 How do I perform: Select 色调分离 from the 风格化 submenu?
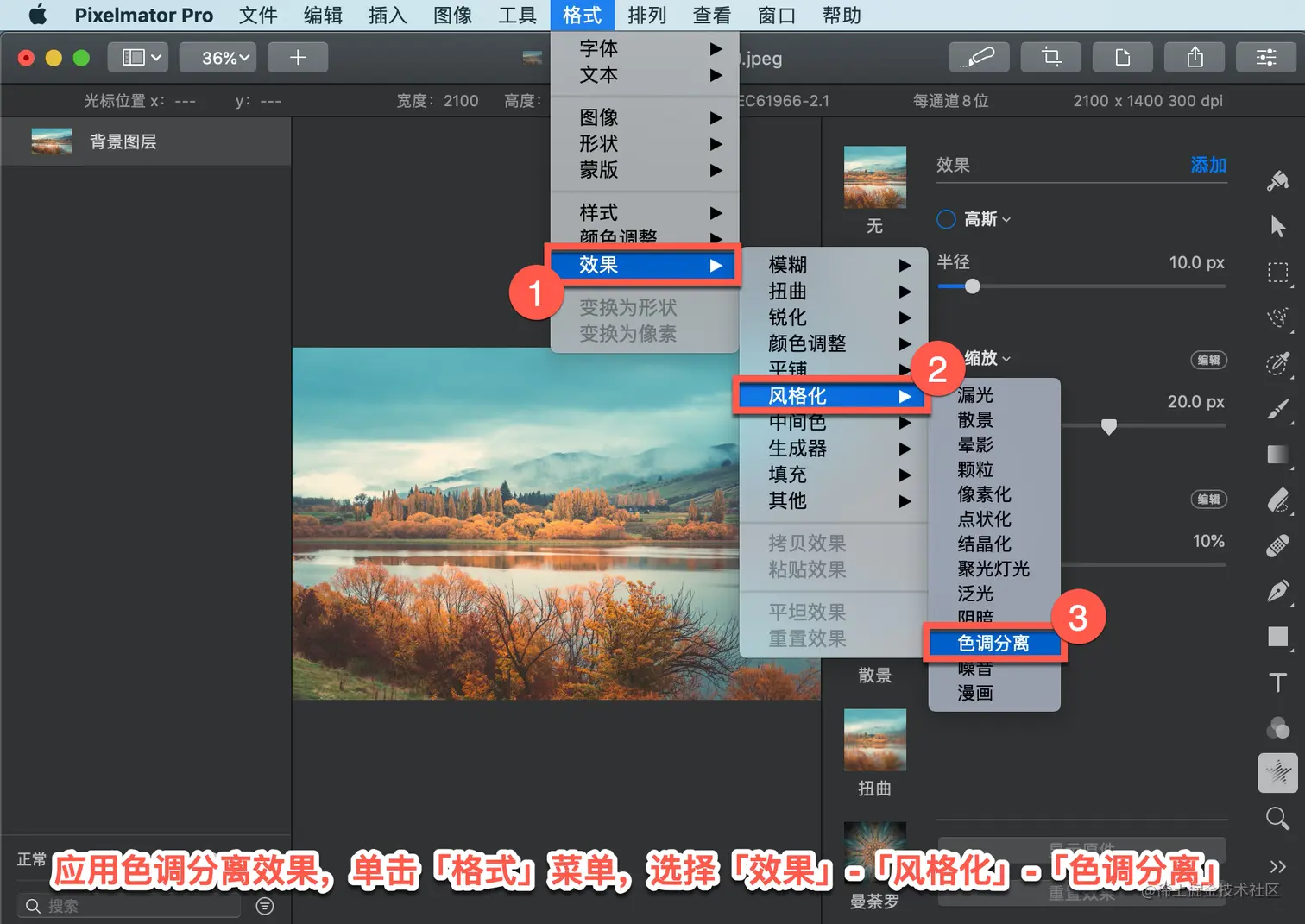(x=994, y=643)
